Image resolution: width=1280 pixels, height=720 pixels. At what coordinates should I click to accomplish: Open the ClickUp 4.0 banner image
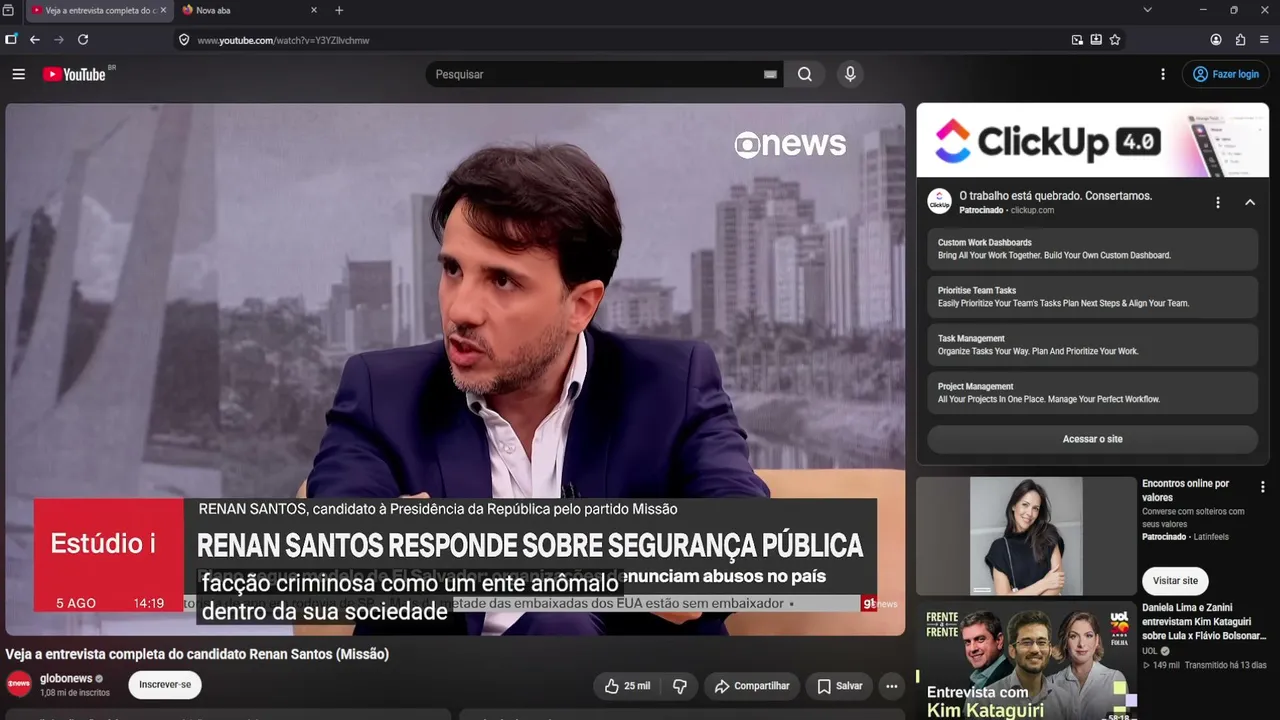click(1092, 141)
